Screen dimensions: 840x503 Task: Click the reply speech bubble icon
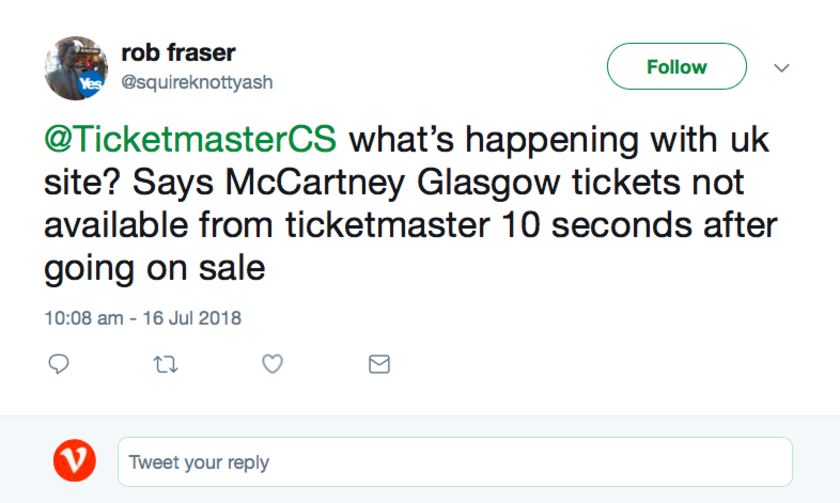pos(58,364)
